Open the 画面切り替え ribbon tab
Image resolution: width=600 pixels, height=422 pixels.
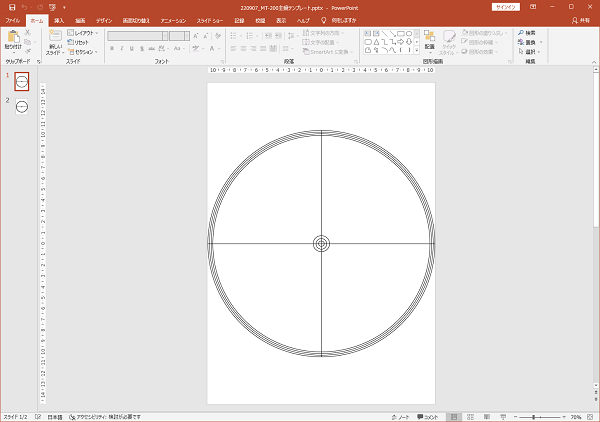click(x=136, y=21)
